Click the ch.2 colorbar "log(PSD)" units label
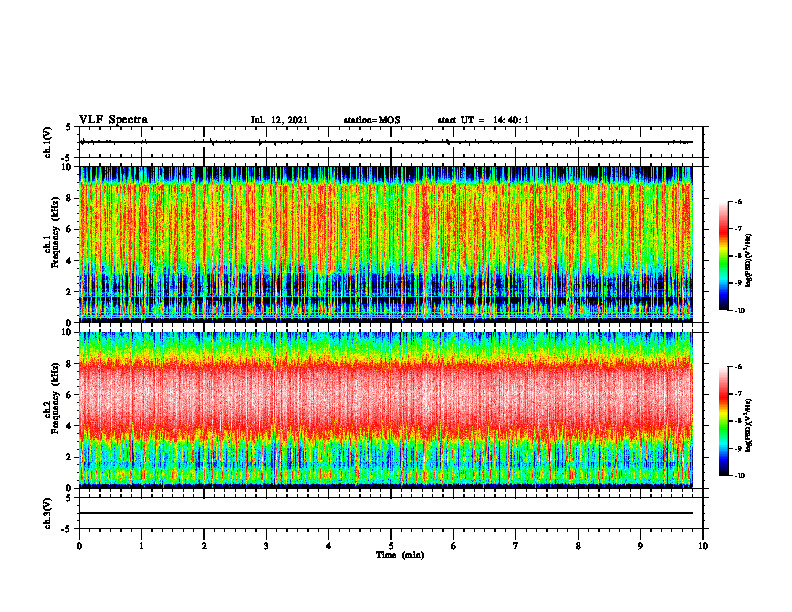 (749, 425)
